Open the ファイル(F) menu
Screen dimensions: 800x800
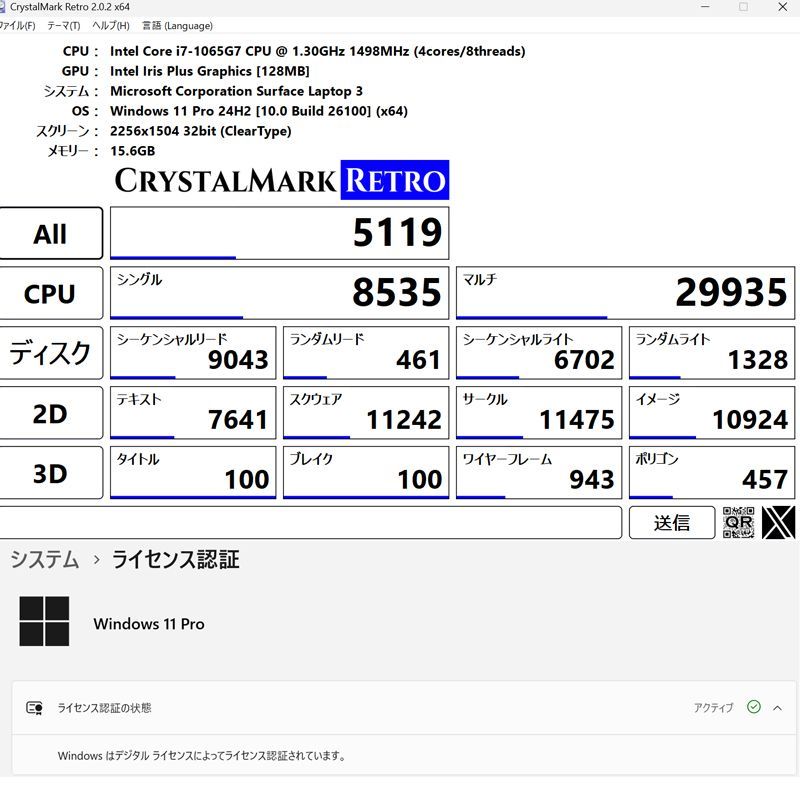[16, 26]
